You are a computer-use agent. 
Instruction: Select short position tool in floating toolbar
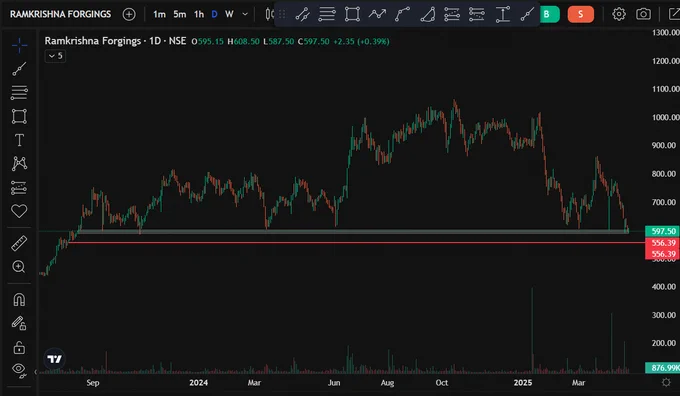[x=477, y=14]
